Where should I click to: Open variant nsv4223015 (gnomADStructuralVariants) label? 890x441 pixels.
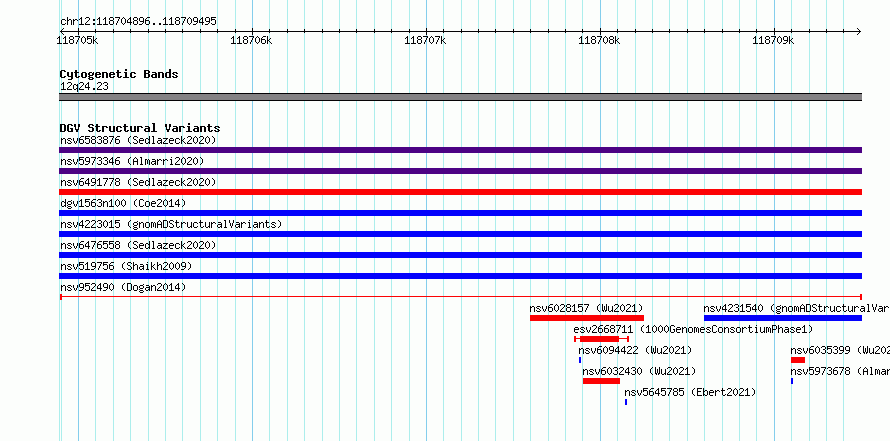pyautogui.click(x=171, y=224)
